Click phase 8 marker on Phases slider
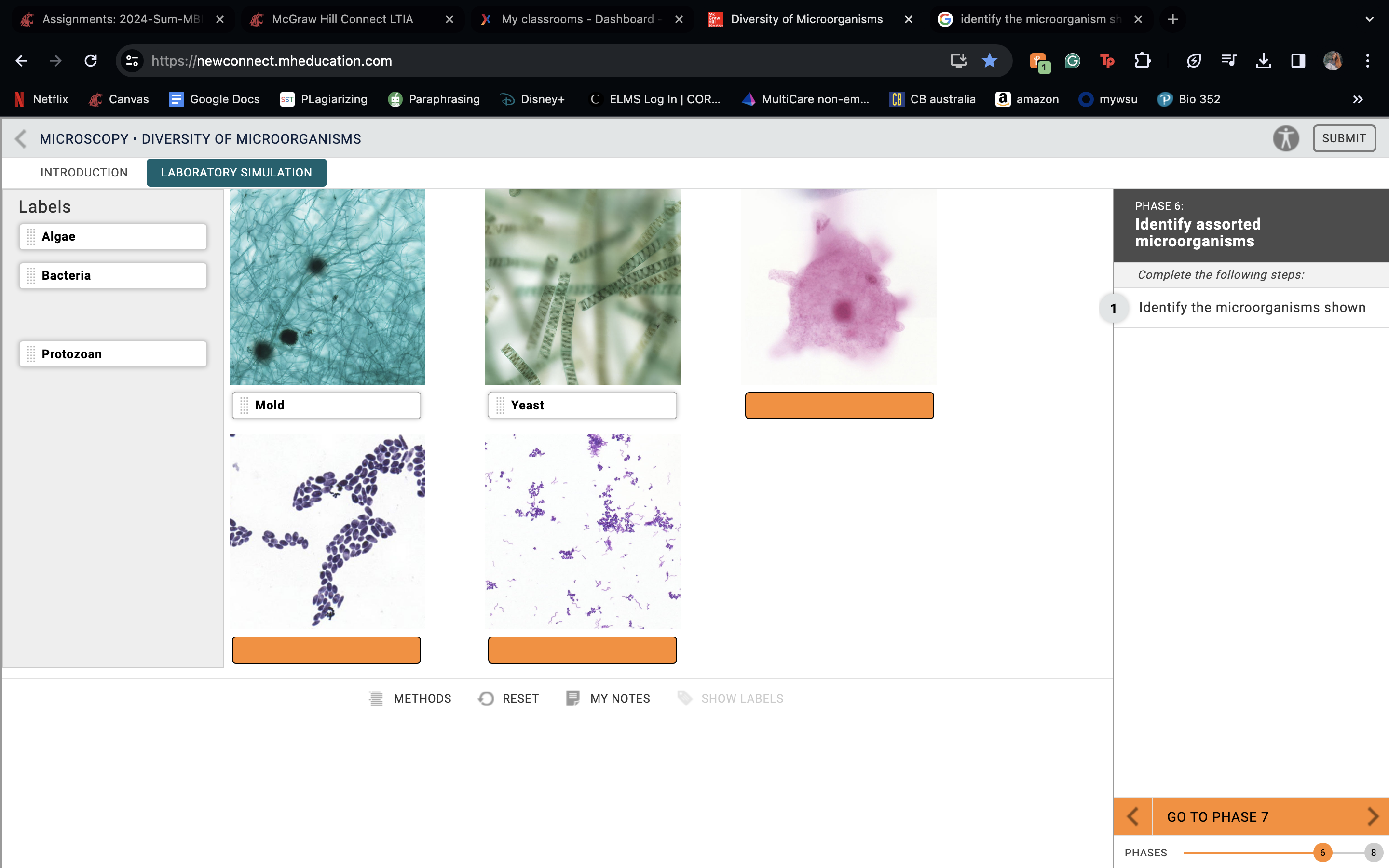Screen dimensions: 1389x868 [1373, 853]
